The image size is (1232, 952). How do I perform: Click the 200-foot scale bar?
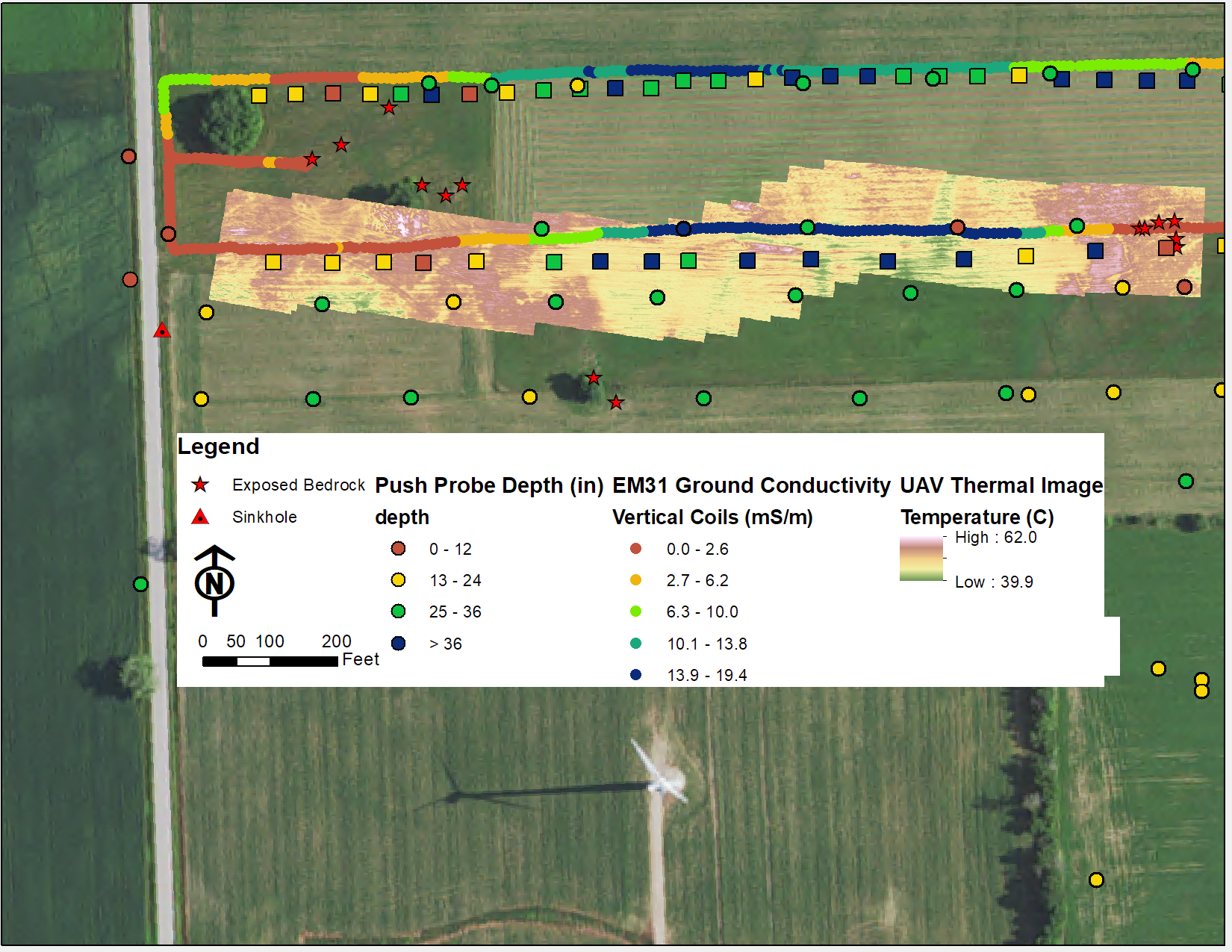click(x=269, y=660)
